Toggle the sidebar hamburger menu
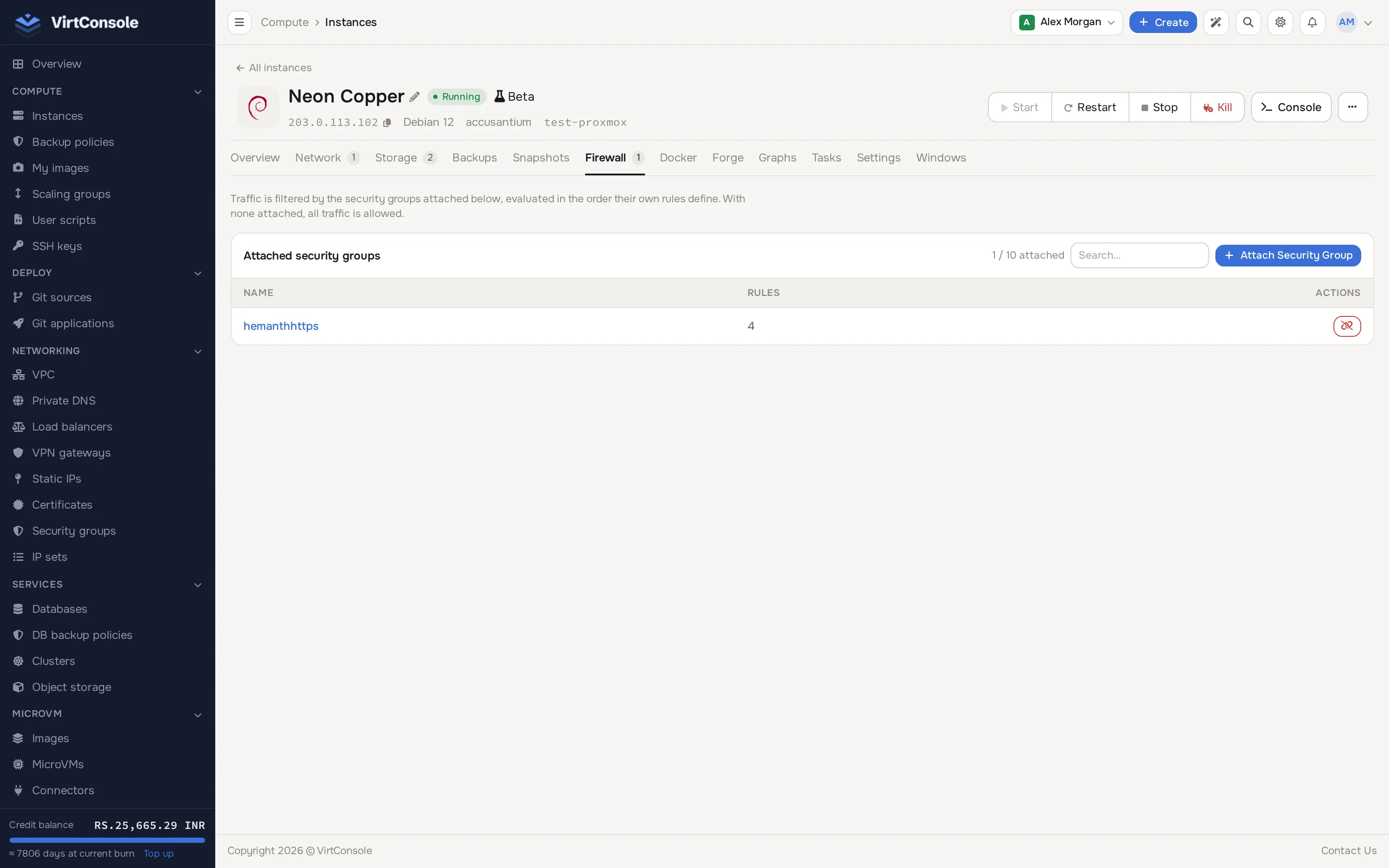1389x868 pixels. coord(239,23)
